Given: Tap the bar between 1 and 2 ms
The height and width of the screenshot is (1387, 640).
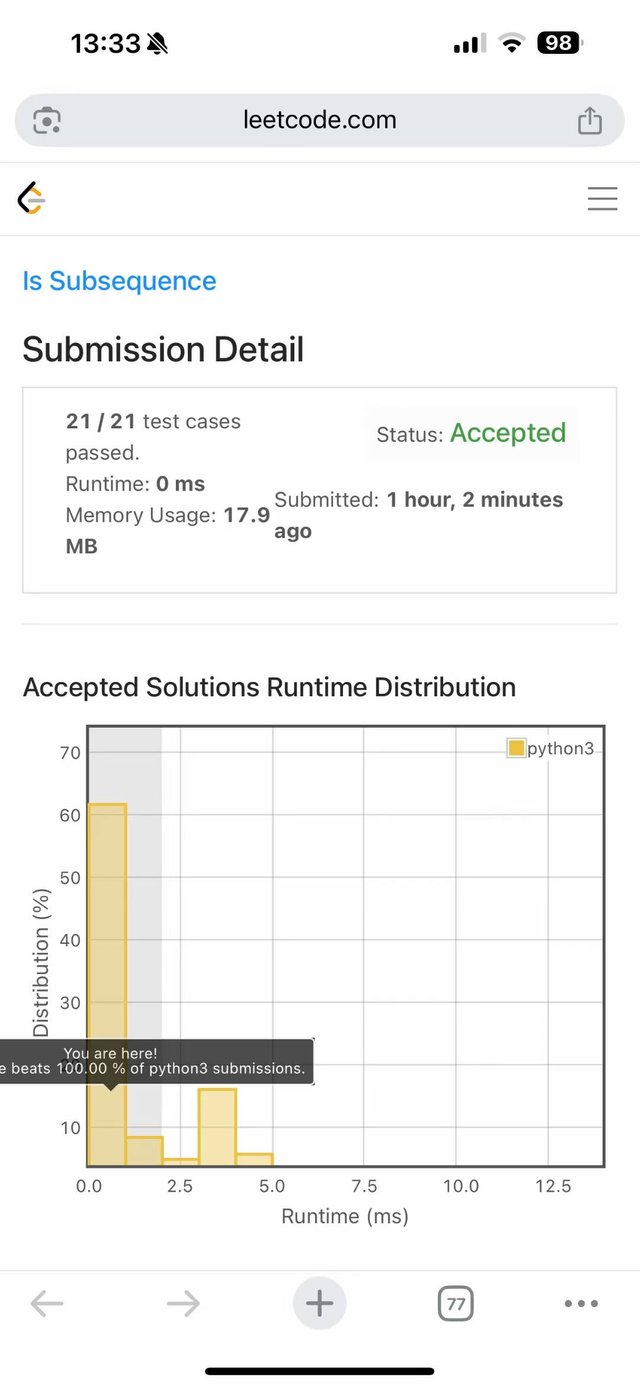Looking at the screenshot, I should (x=144, y=1151).
